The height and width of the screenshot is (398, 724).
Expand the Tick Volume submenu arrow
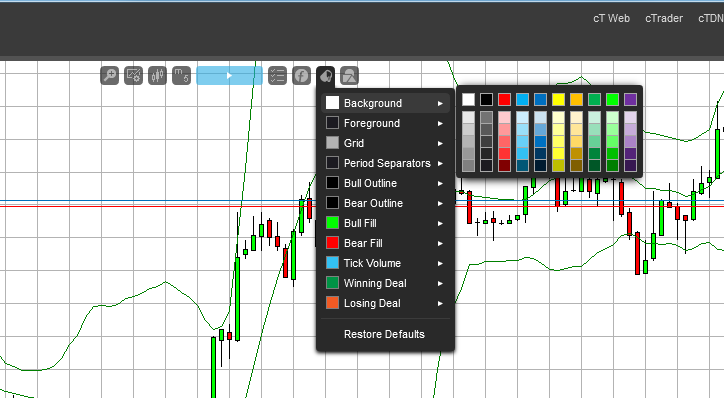tap(440, 263)
